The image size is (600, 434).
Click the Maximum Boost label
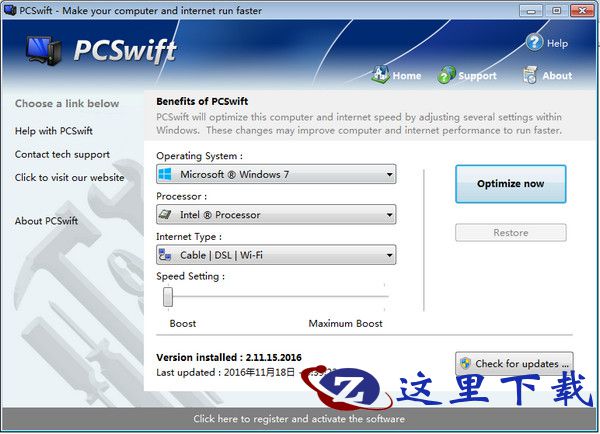(345, 324)
